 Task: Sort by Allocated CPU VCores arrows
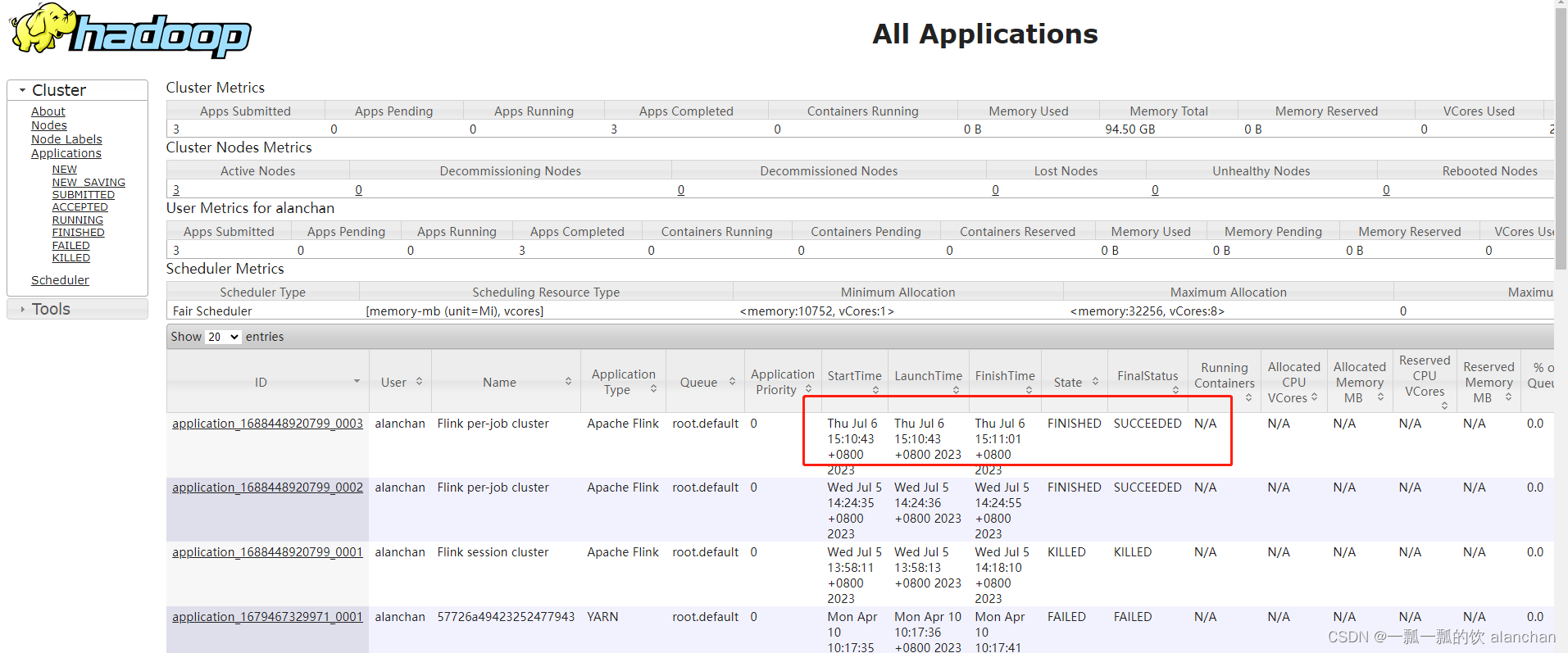coord(1314,397)
